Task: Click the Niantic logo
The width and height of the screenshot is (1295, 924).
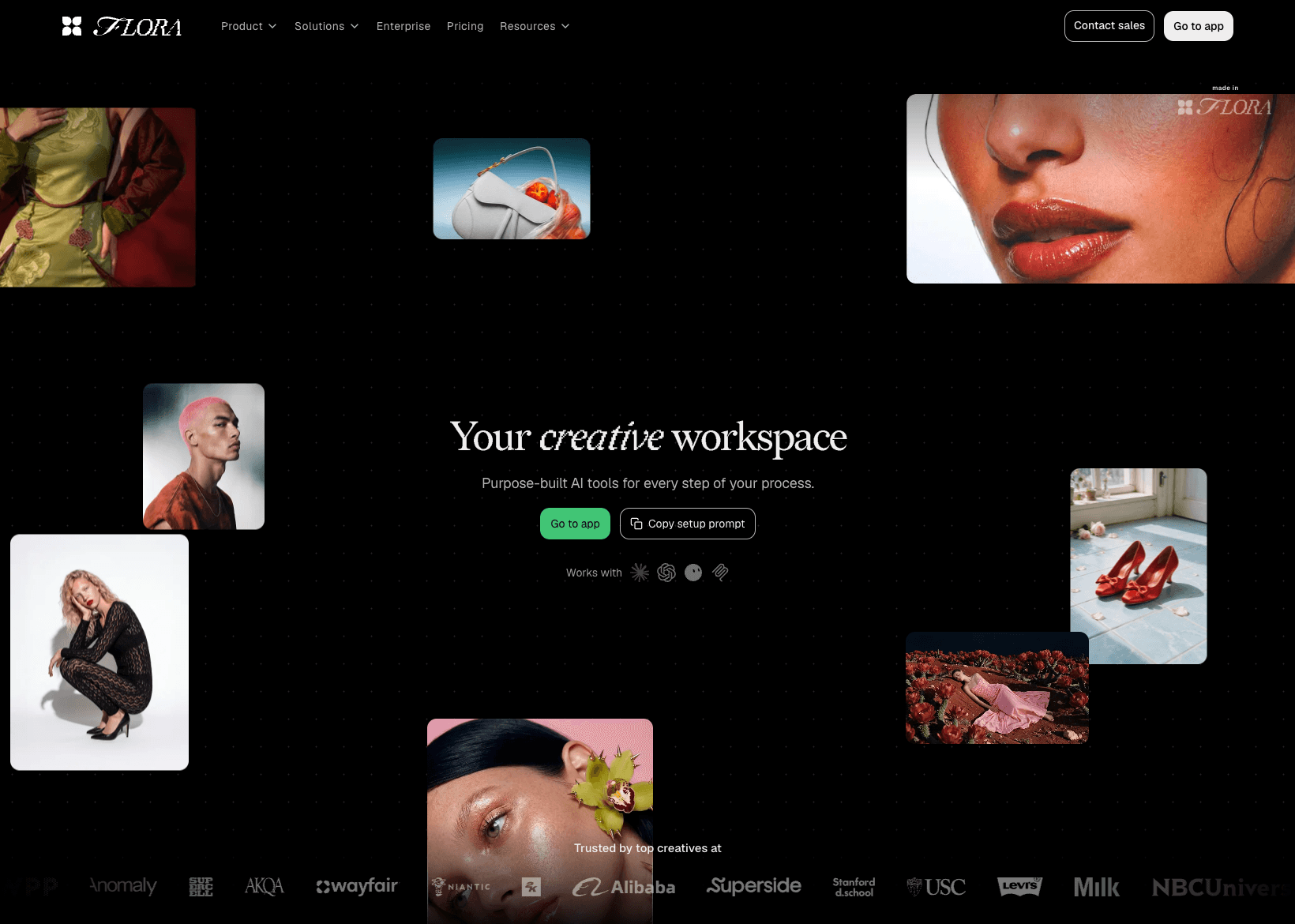Action: (461, 887)
